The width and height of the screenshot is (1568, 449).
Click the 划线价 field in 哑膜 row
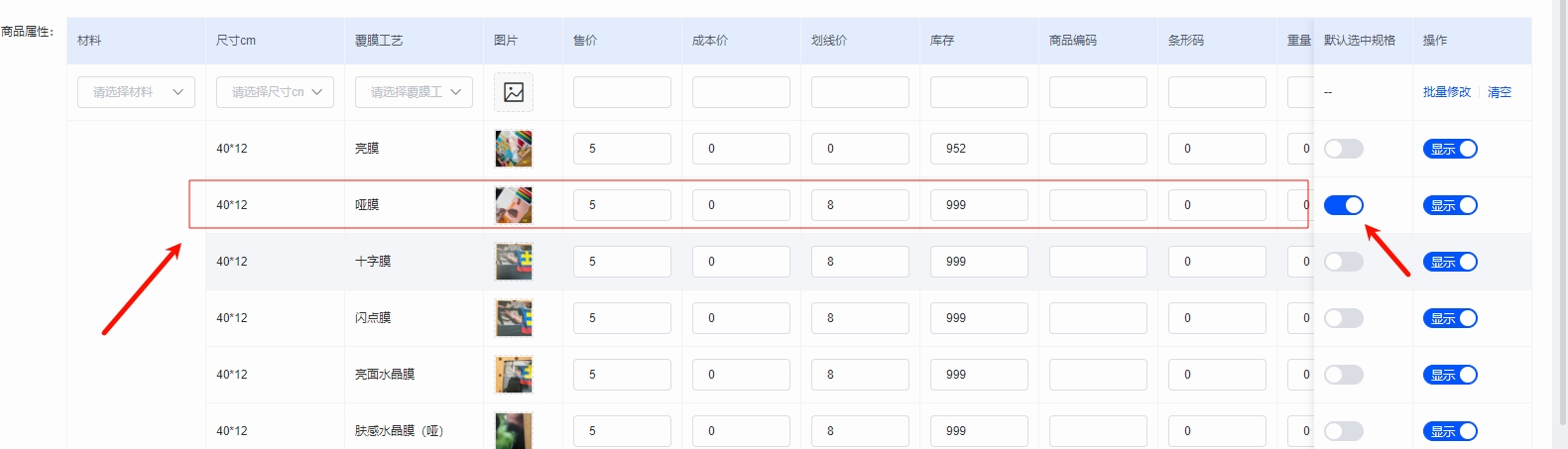click(859, 205)
